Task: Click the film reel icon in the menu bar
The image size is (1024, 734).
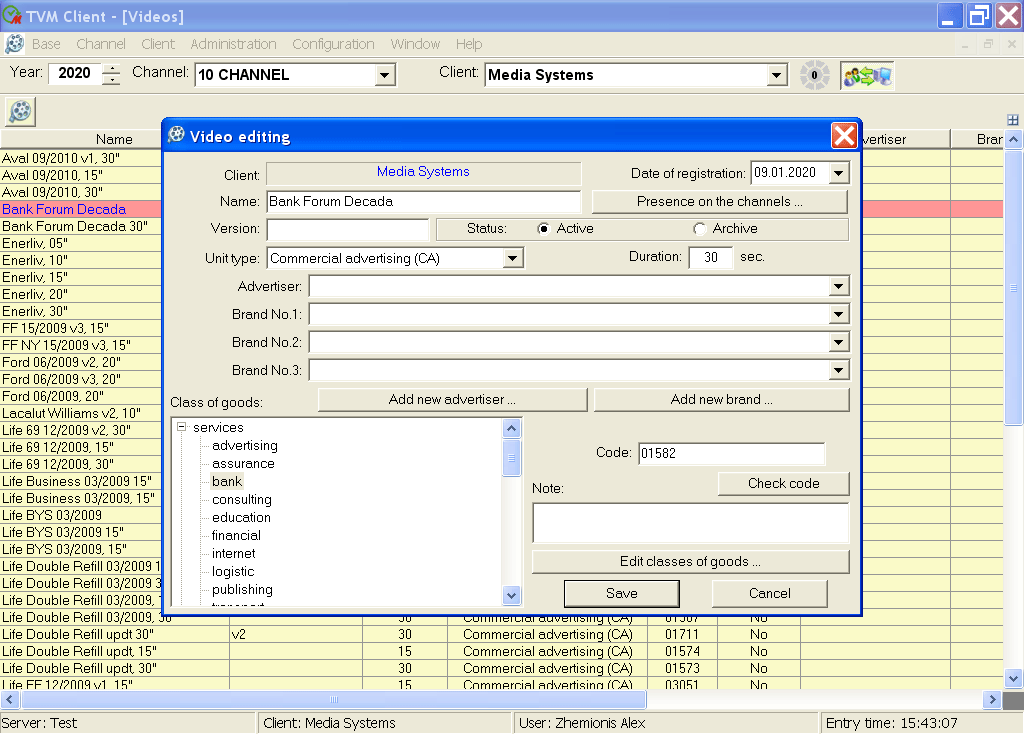Action: [x=14, y=44]
